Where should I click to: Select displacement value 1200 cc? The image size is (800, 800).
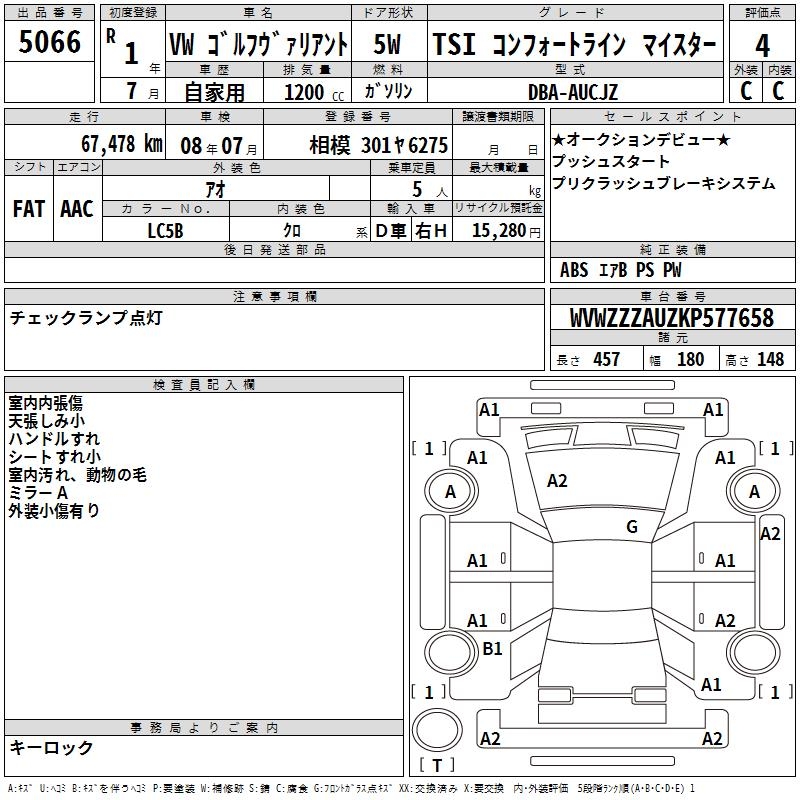point(314,92)
